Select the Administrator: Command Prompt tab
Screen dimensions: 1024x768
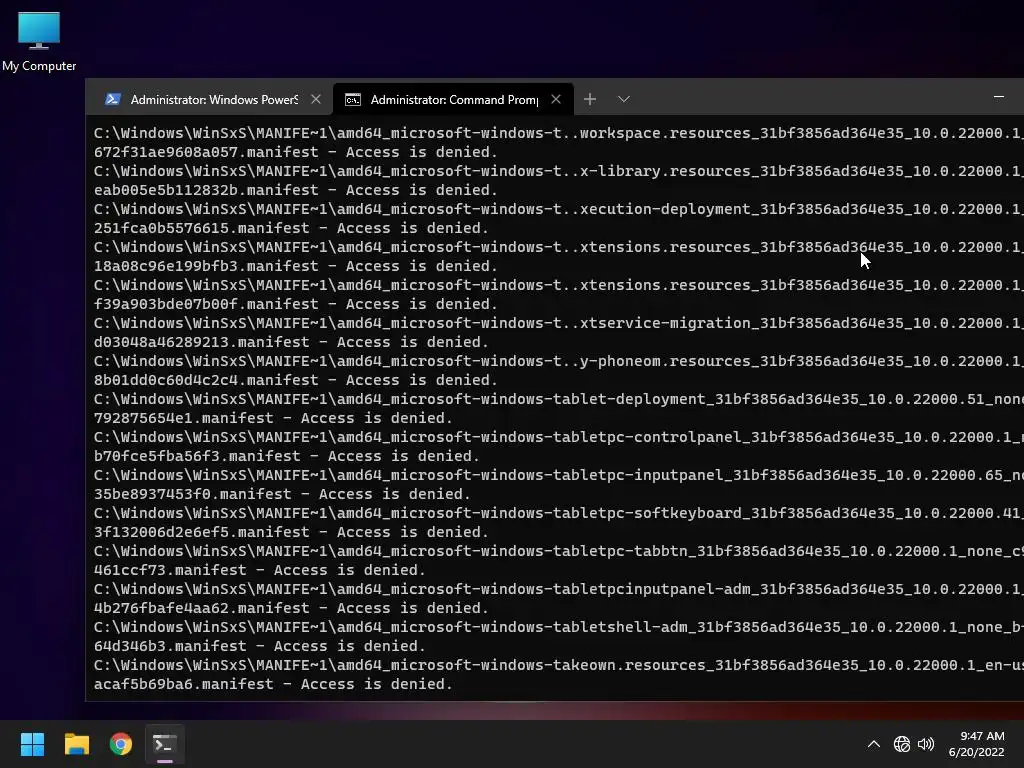(453, 99)
